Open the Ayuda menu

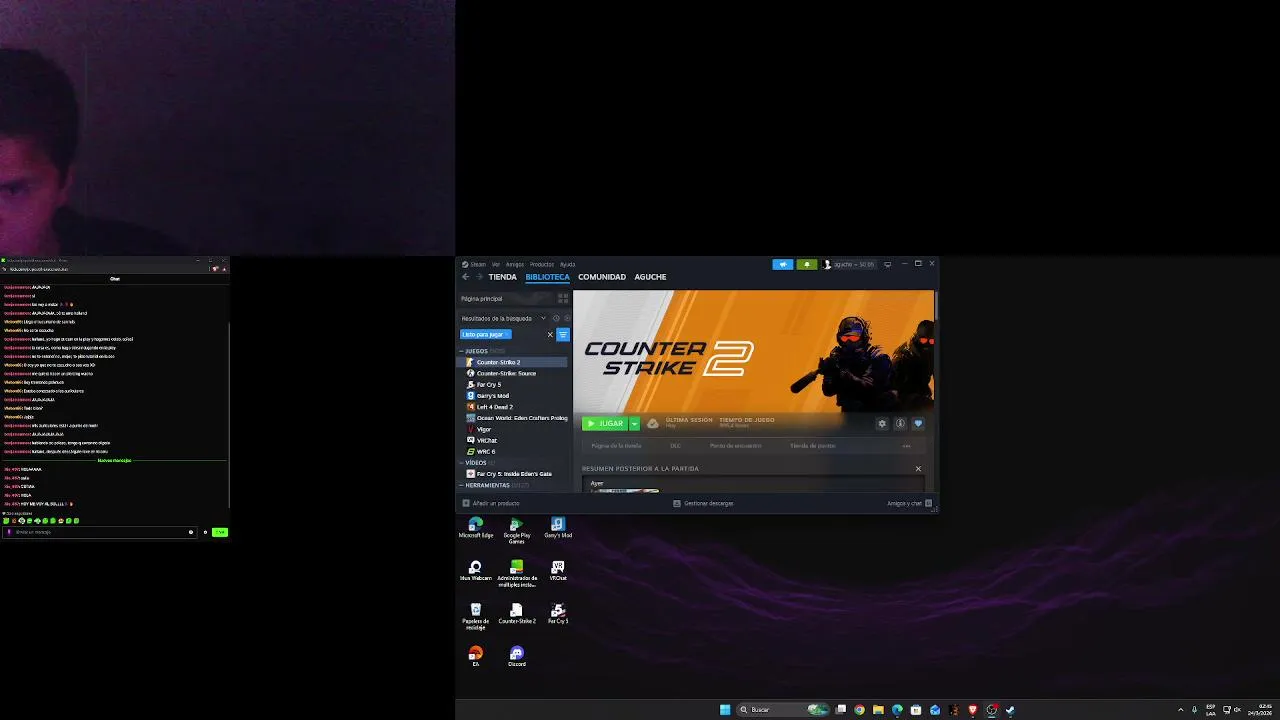567,264
